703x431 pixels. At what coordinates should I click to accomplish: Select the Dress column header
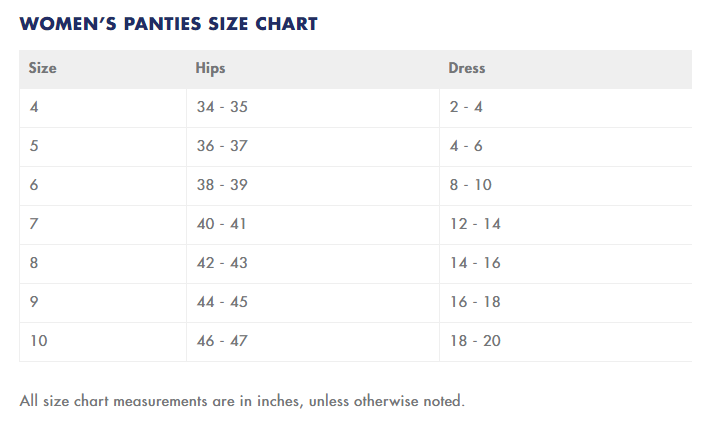(467, 69)
